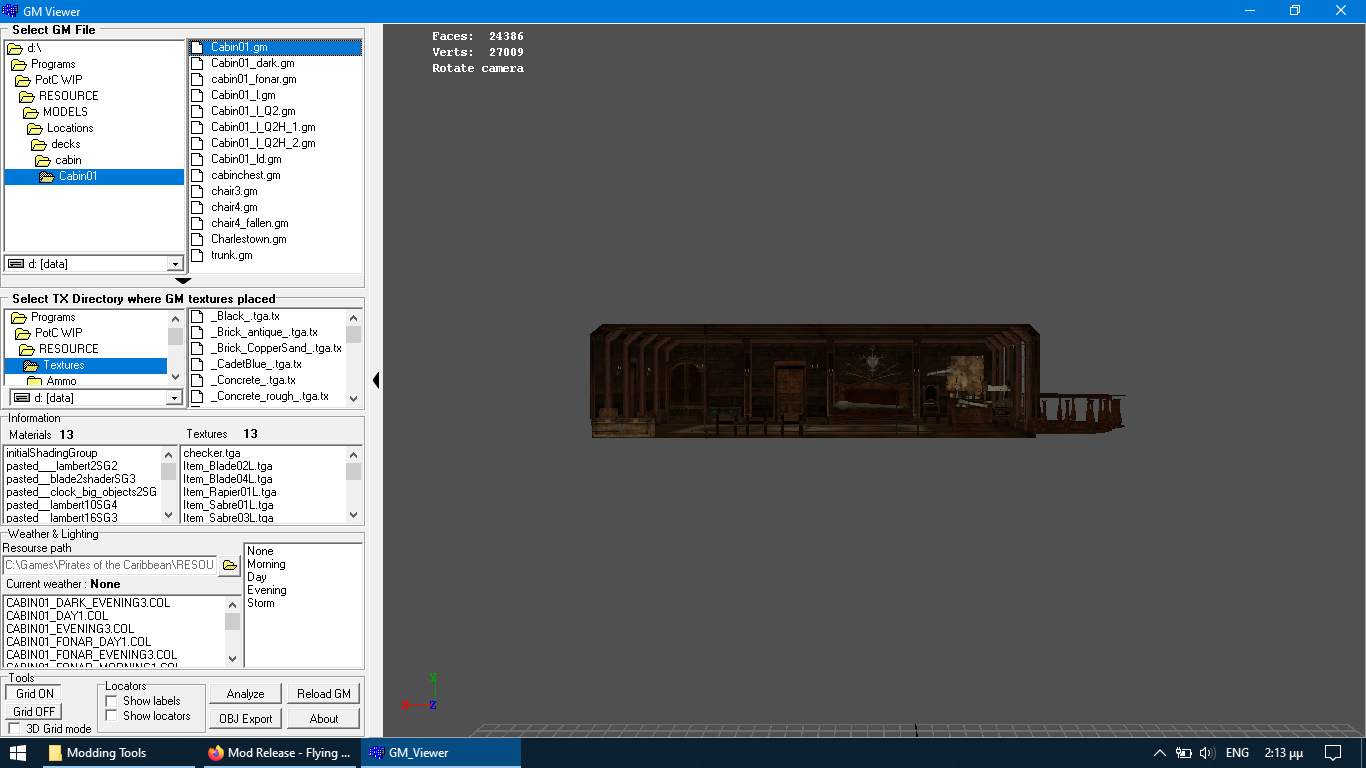Click the down arrow of the TX file list scrollbar
1366x768 pixels.
353,398
